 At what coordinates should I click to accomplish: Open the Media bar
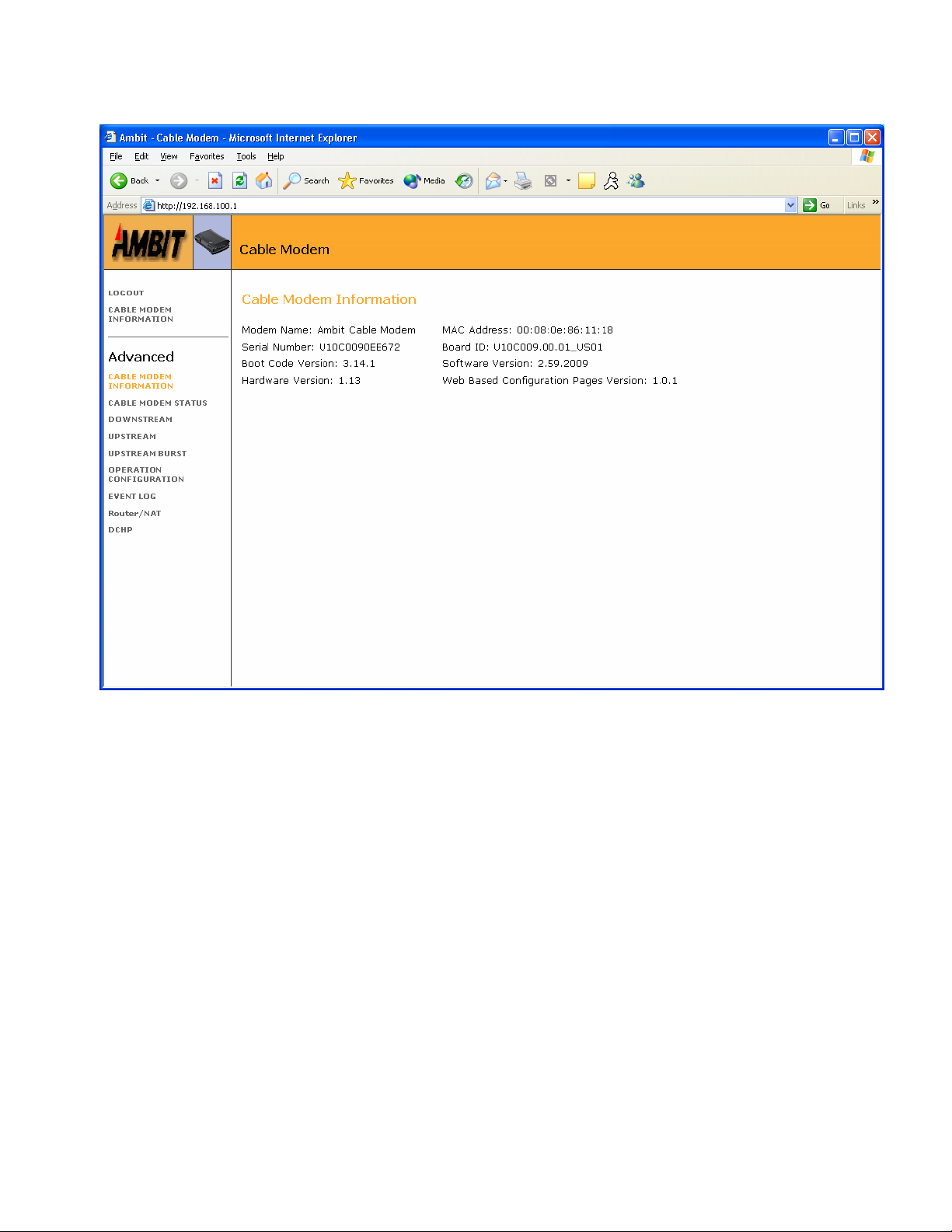(x=424, y=181)
